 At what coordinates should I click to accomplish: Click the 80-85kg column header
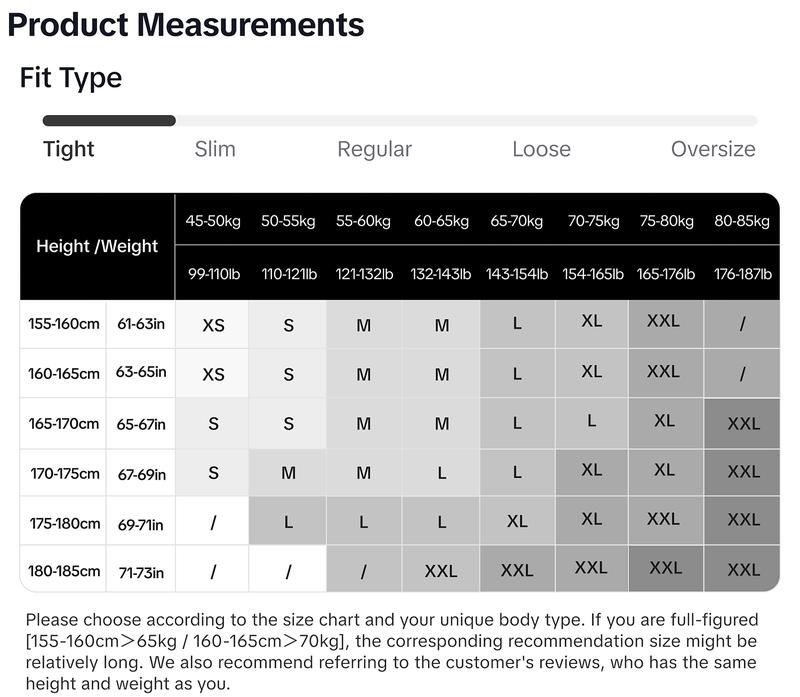tap(742, 221)
